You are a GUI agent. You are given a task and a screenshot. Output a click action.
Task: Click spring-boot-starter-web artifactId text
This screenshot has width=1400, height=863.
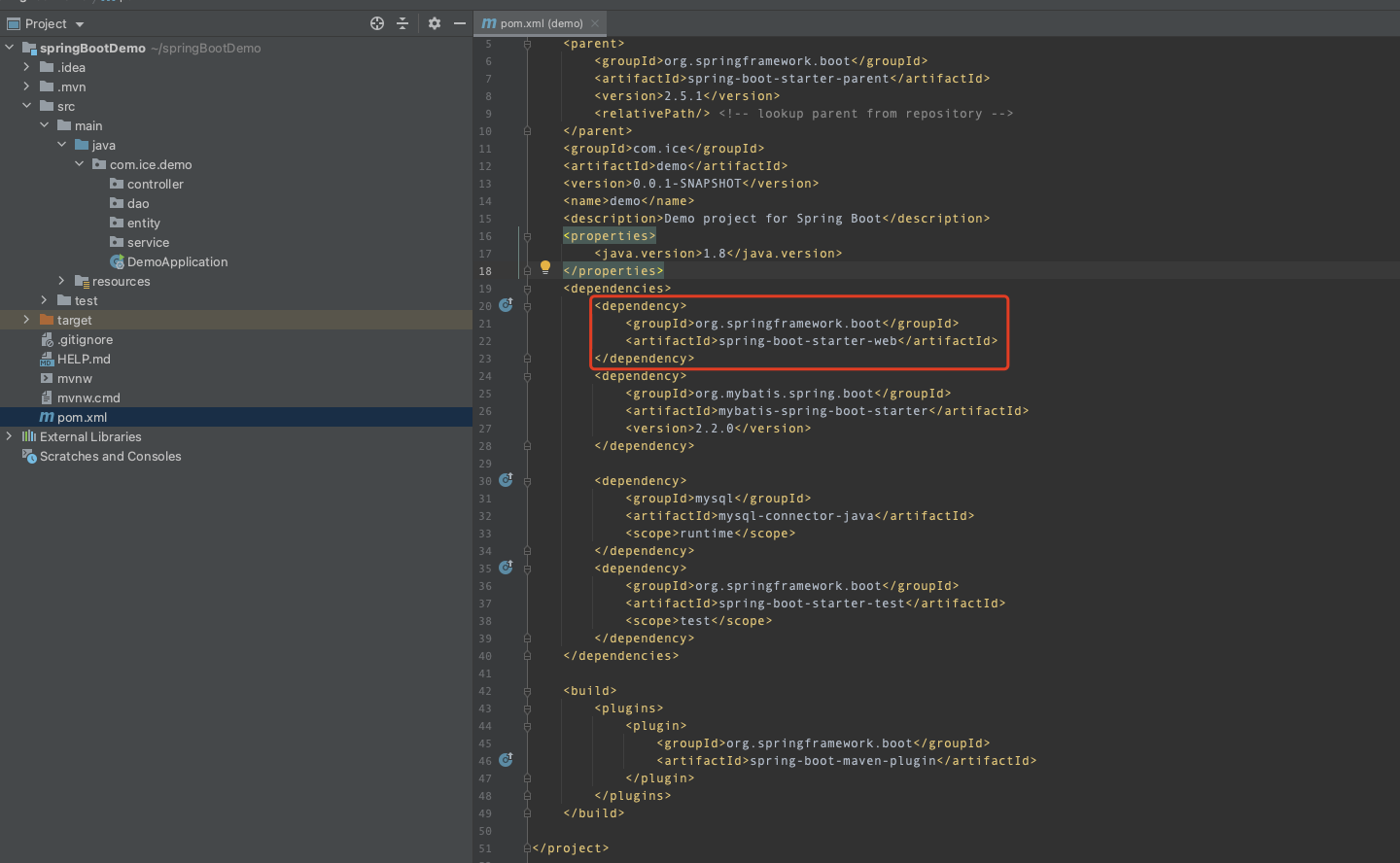808,341
